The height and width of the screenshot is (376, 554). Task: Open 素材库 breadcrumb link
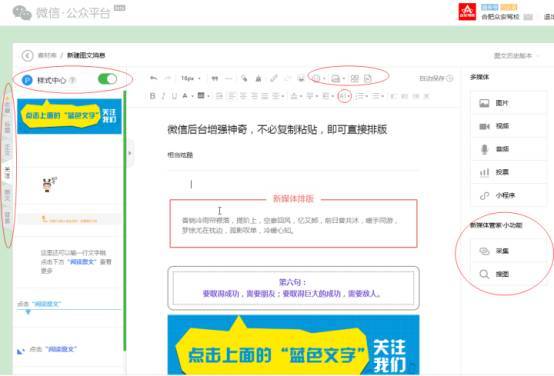tap(47, 55)
